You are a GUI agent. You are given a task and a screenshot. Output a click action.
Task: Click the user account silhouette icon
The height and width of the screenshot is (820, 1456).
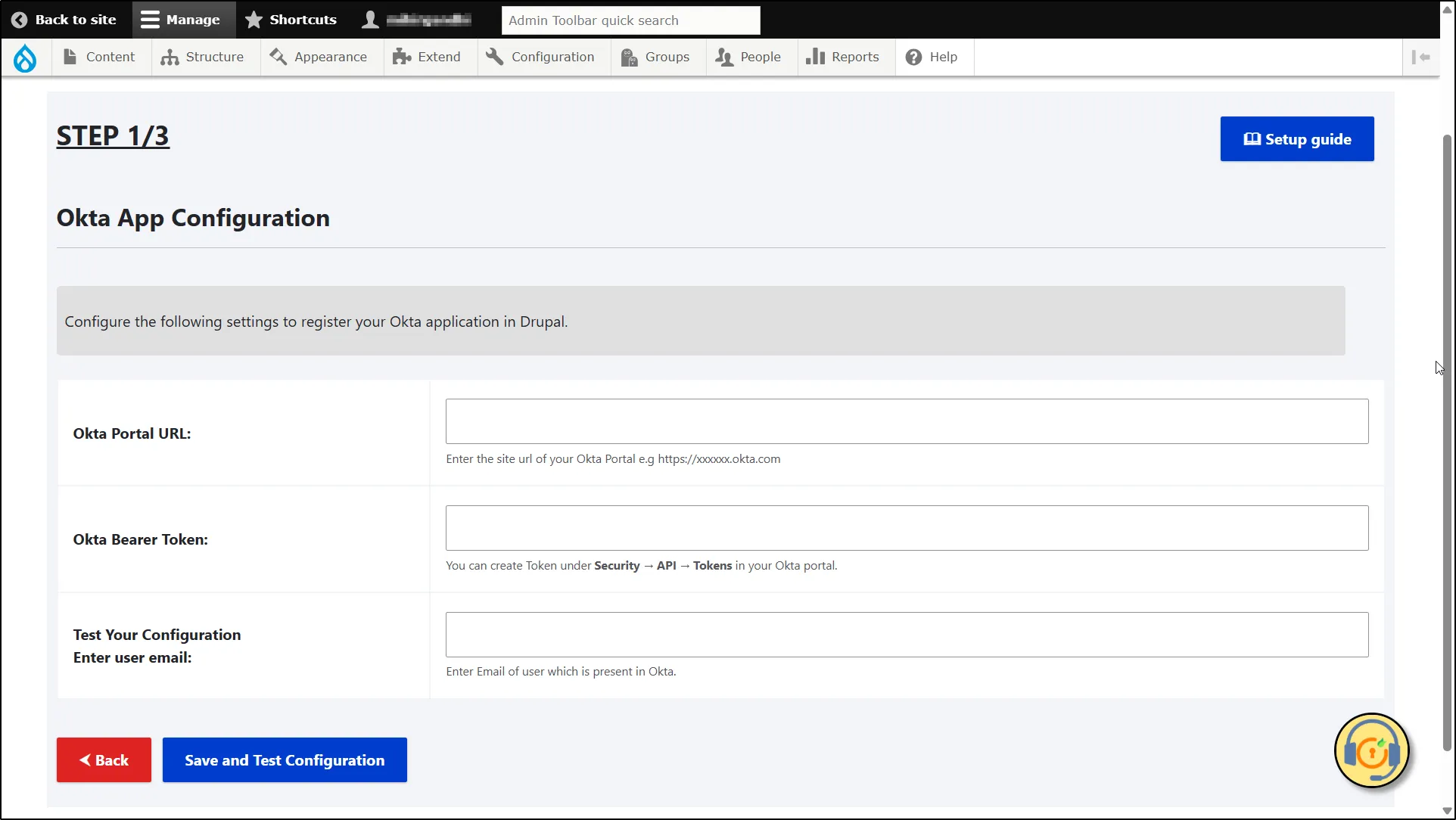(370, 20)
